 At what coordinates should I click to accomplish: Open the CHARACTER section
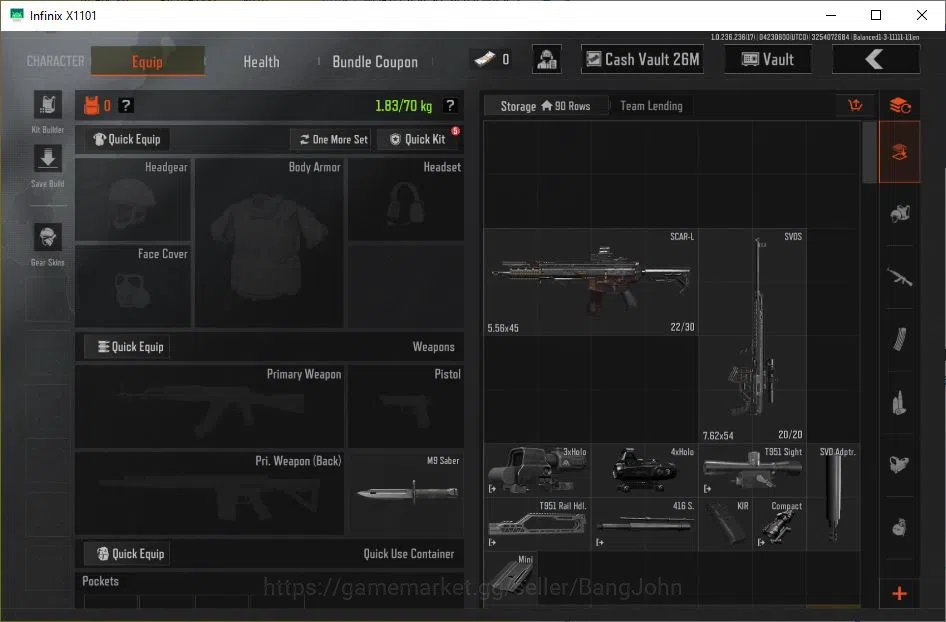[56, 62]
